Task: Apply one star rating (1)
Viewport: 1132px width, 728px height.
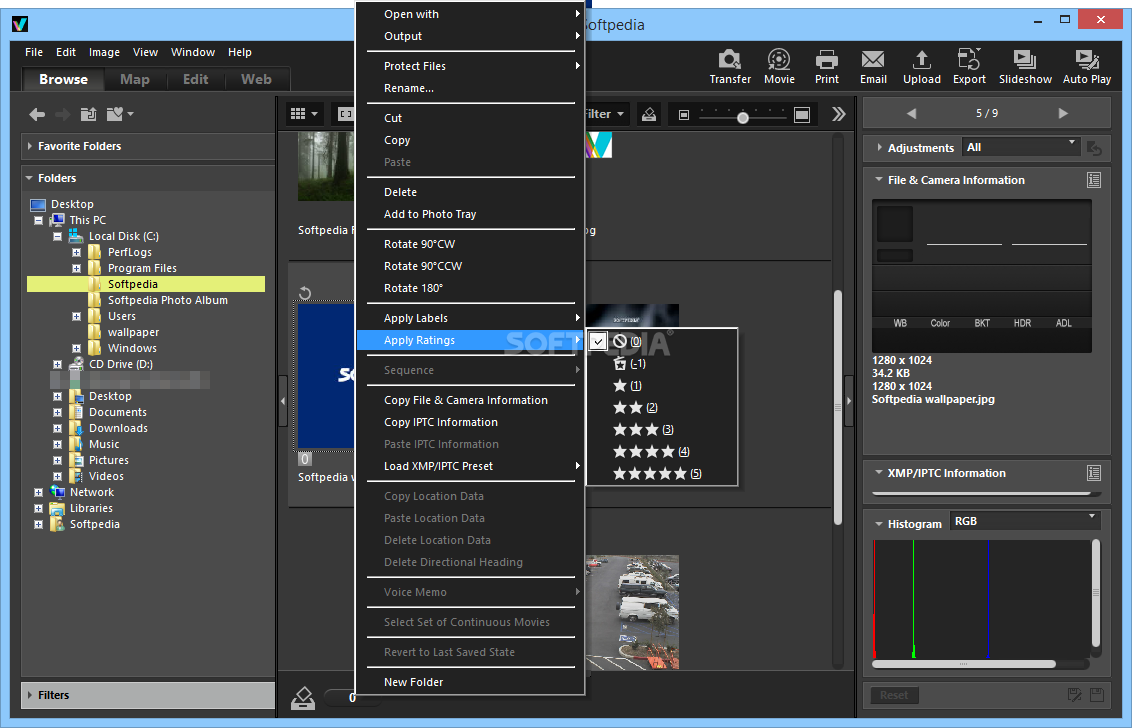Action: coord(627,386)
